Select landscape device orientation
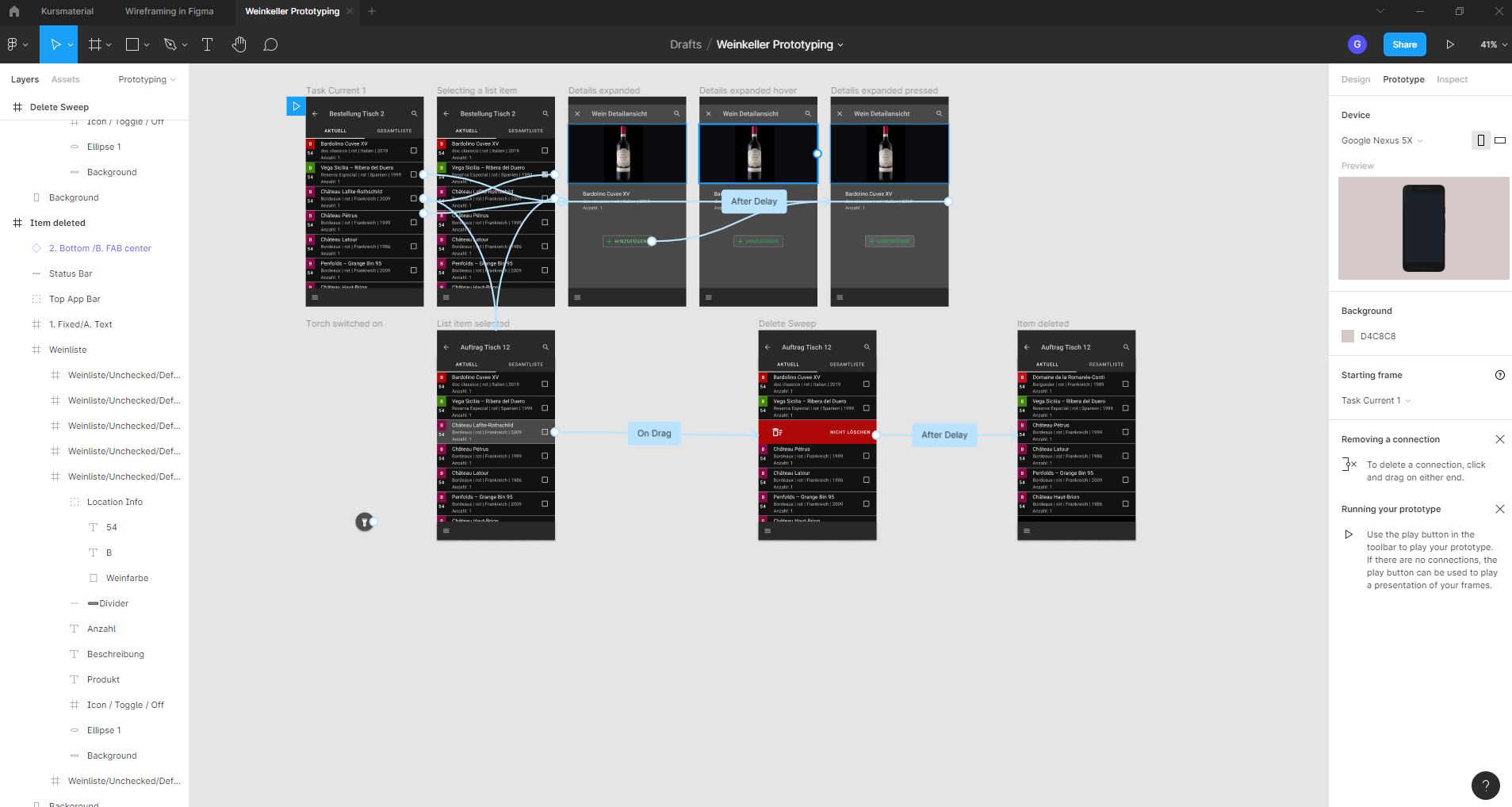The image size is (1512, 807). pos(1500,140)
